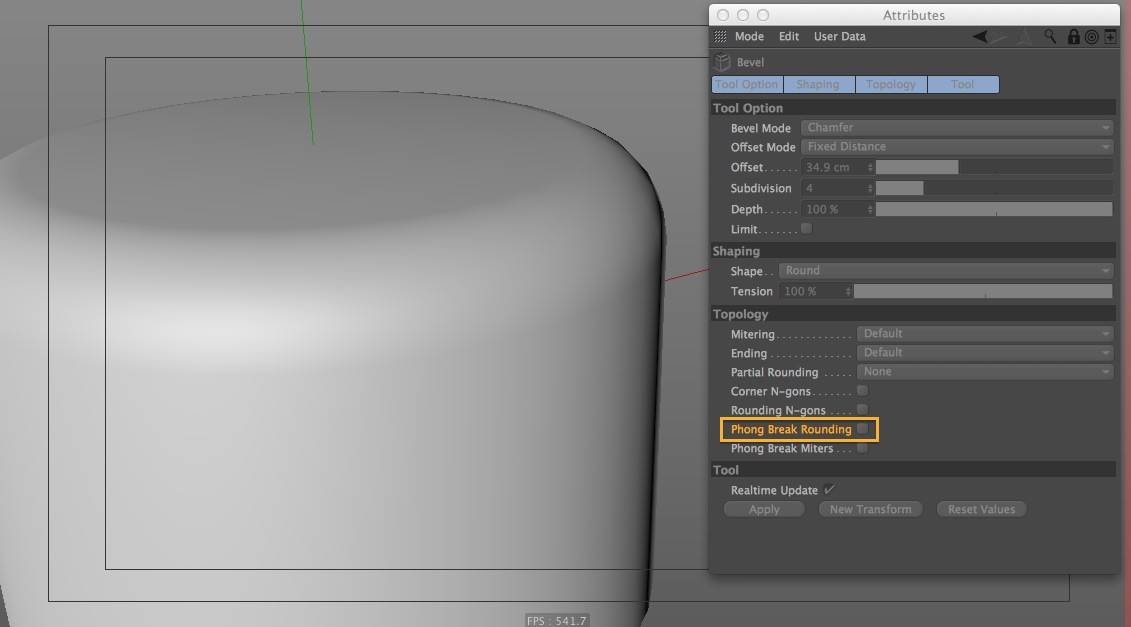1131x627 pixels.
Task: Click the up-level arrow icon
Action: pos(1024,37)
